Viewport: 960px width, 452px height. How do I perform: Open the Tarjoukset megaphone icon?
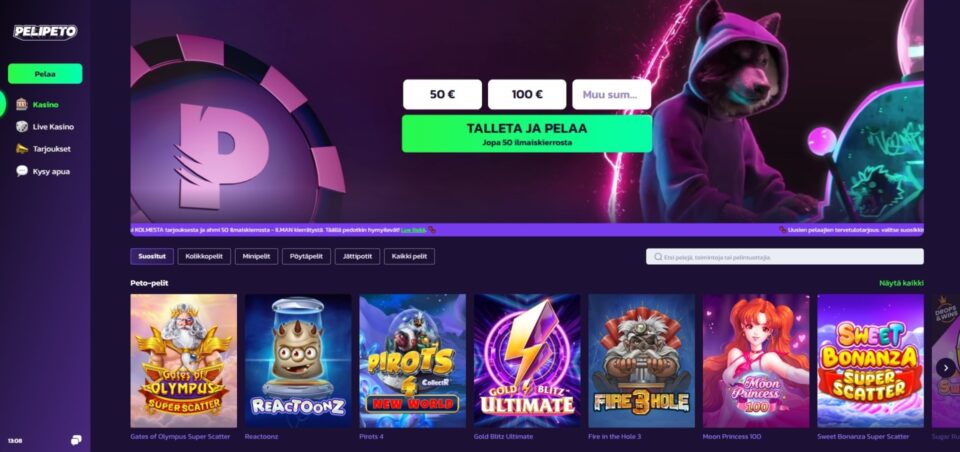tap(22, 149)
